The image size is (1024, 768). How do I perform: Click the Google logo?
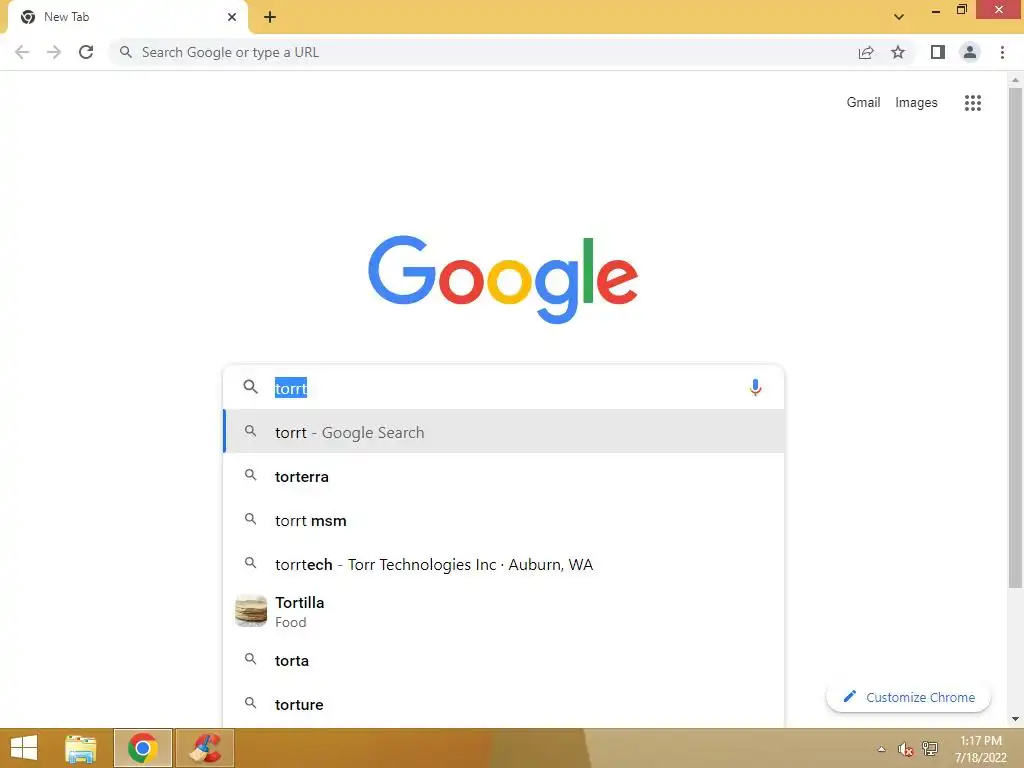(503, 279)
